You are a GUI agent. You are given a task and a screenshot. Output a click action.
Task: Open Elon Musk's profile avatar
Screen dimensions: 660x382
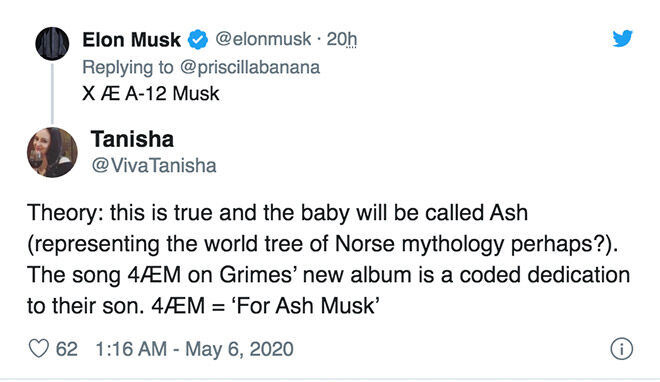[x=52, y=43]
